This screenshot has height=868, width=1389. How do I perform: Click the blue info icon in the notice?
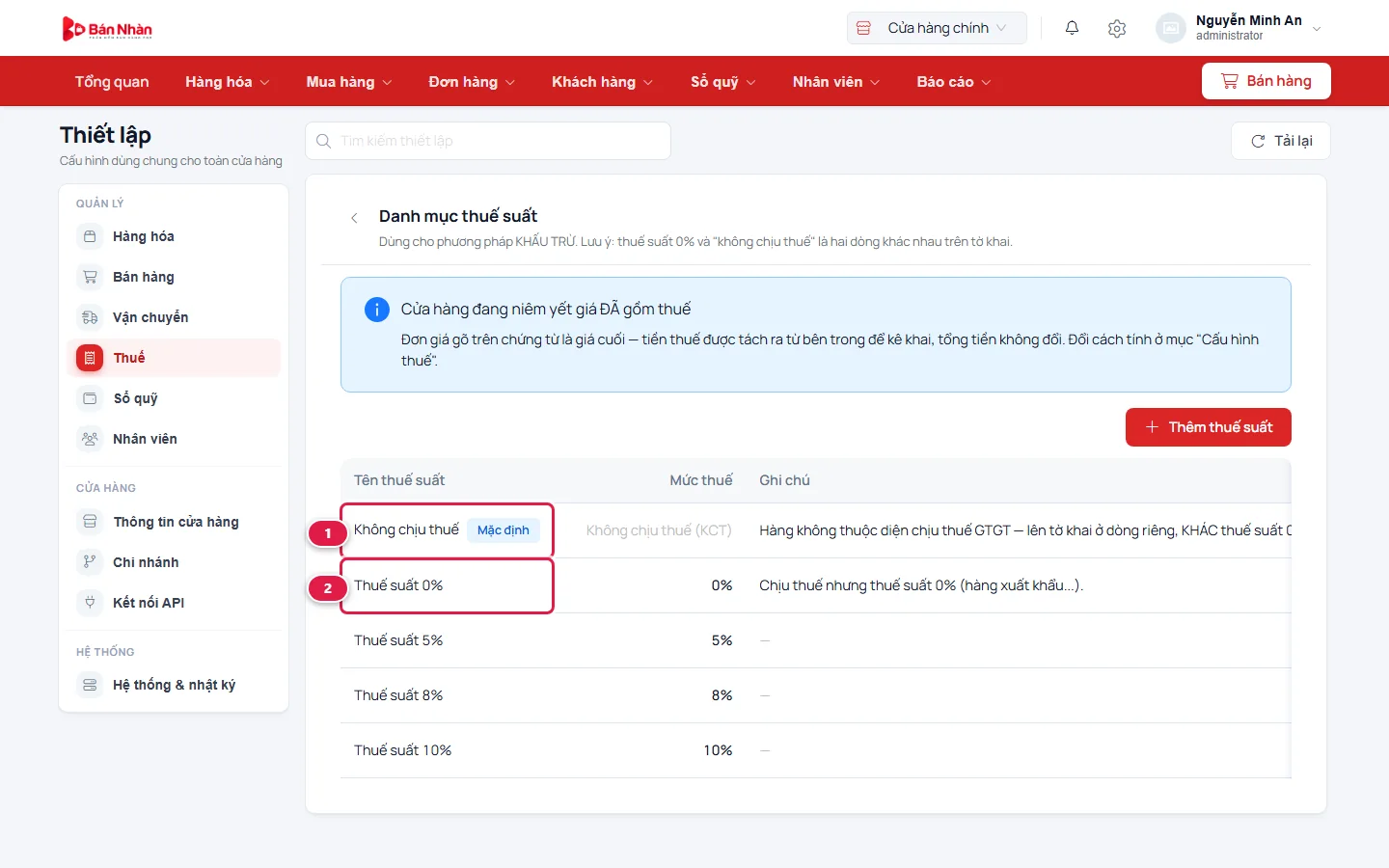376,310
